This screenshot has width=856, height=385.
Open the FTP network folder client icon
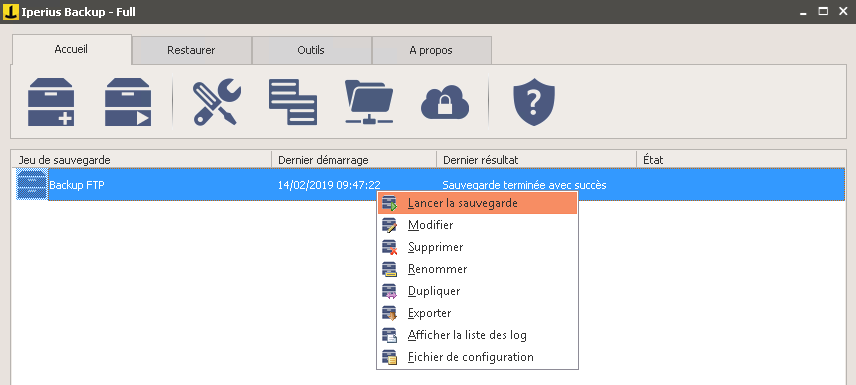click(x=369, y=102)
